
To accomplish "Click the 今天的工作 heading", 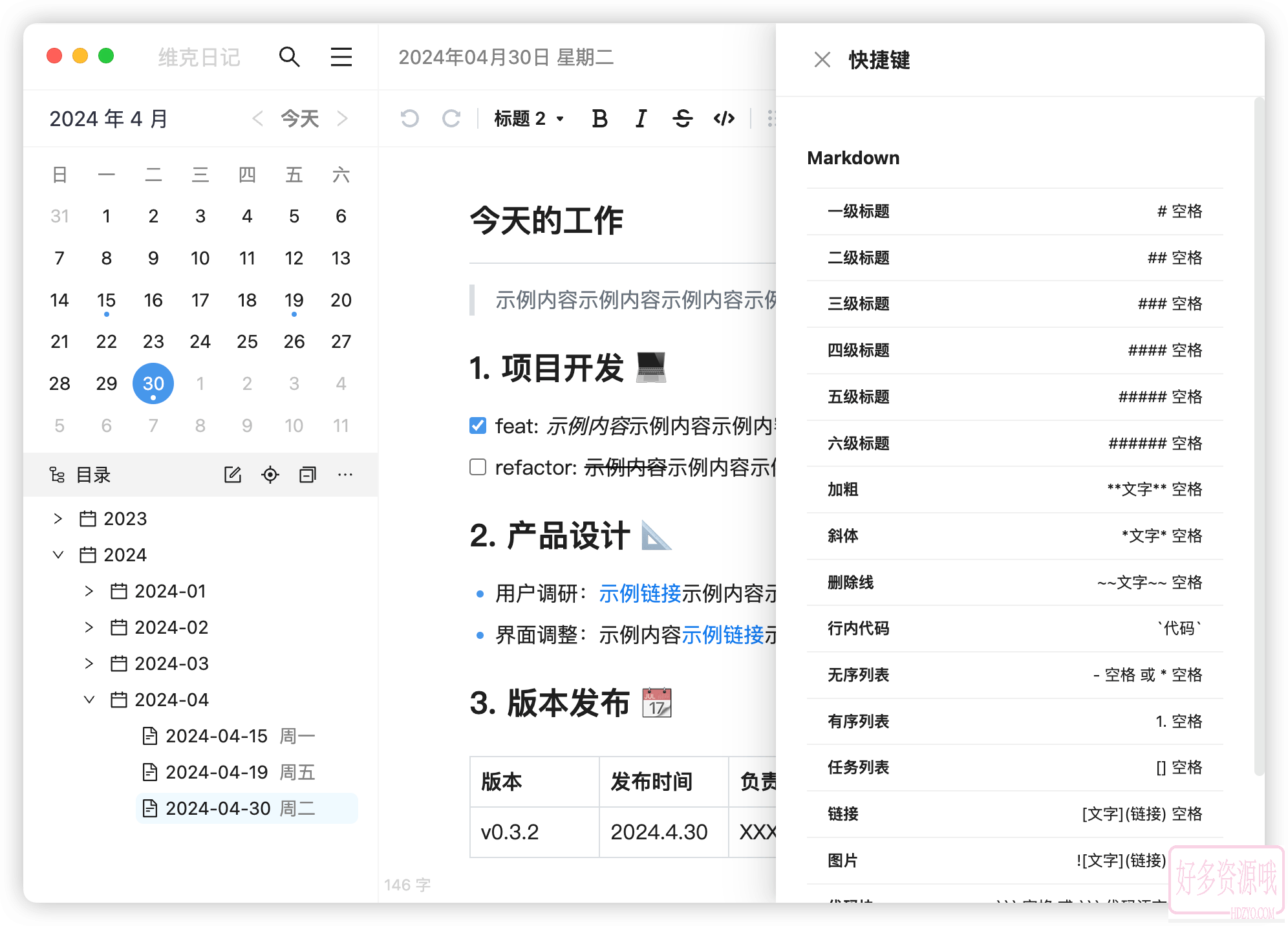I will [x=546, y=221].
